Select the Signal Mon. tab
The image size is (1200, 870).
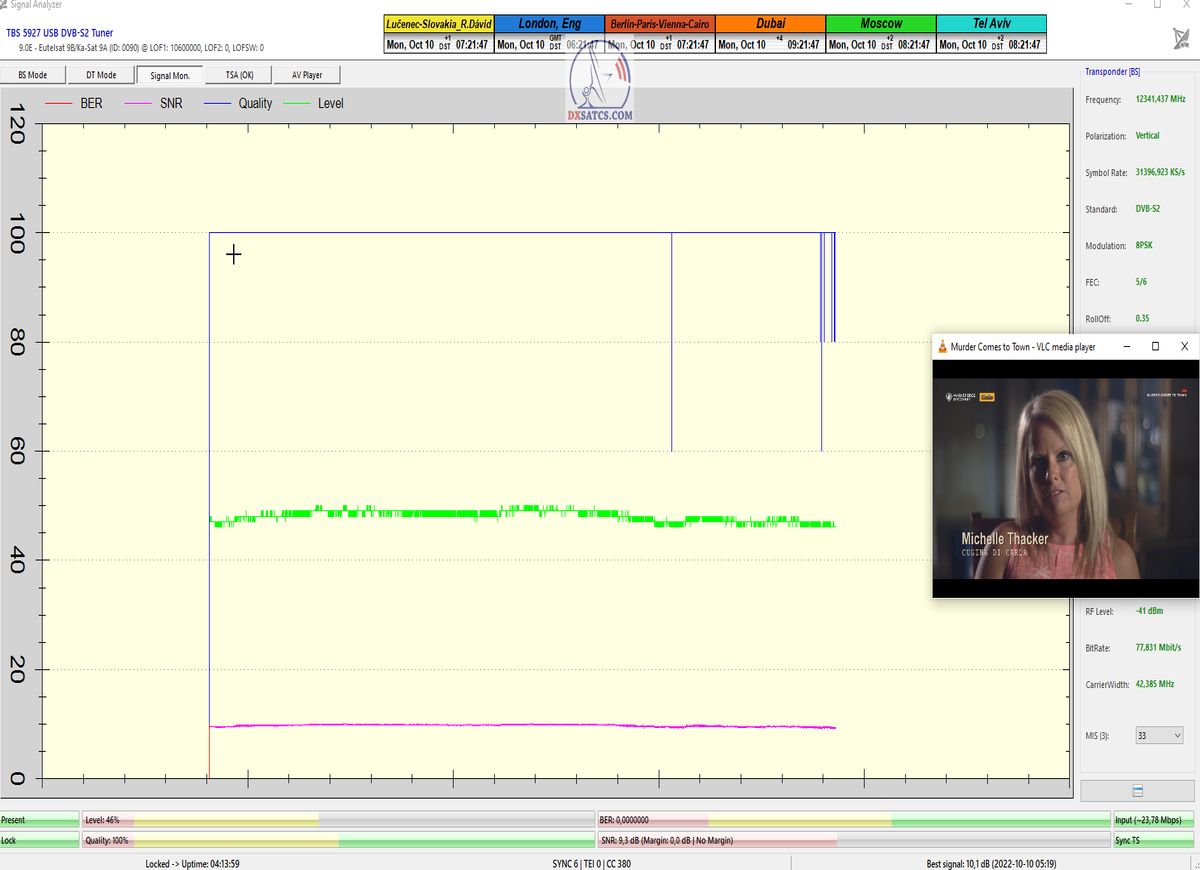click(x=169, y=75)
